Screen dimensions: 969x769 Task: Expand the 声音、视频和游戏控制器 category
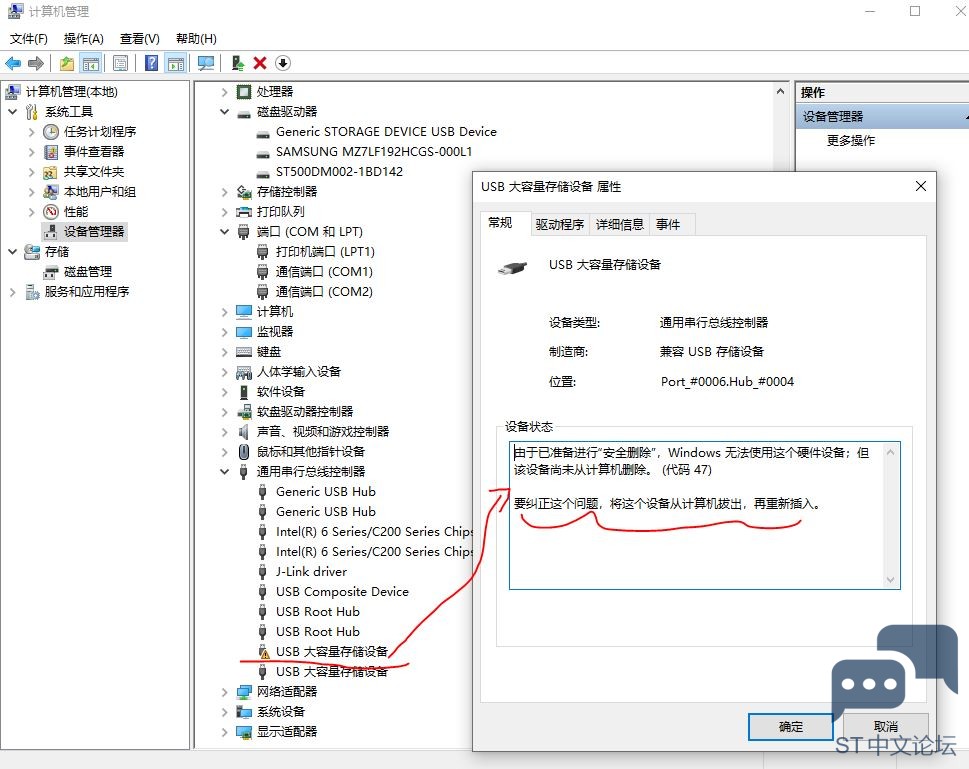[224, 431]
